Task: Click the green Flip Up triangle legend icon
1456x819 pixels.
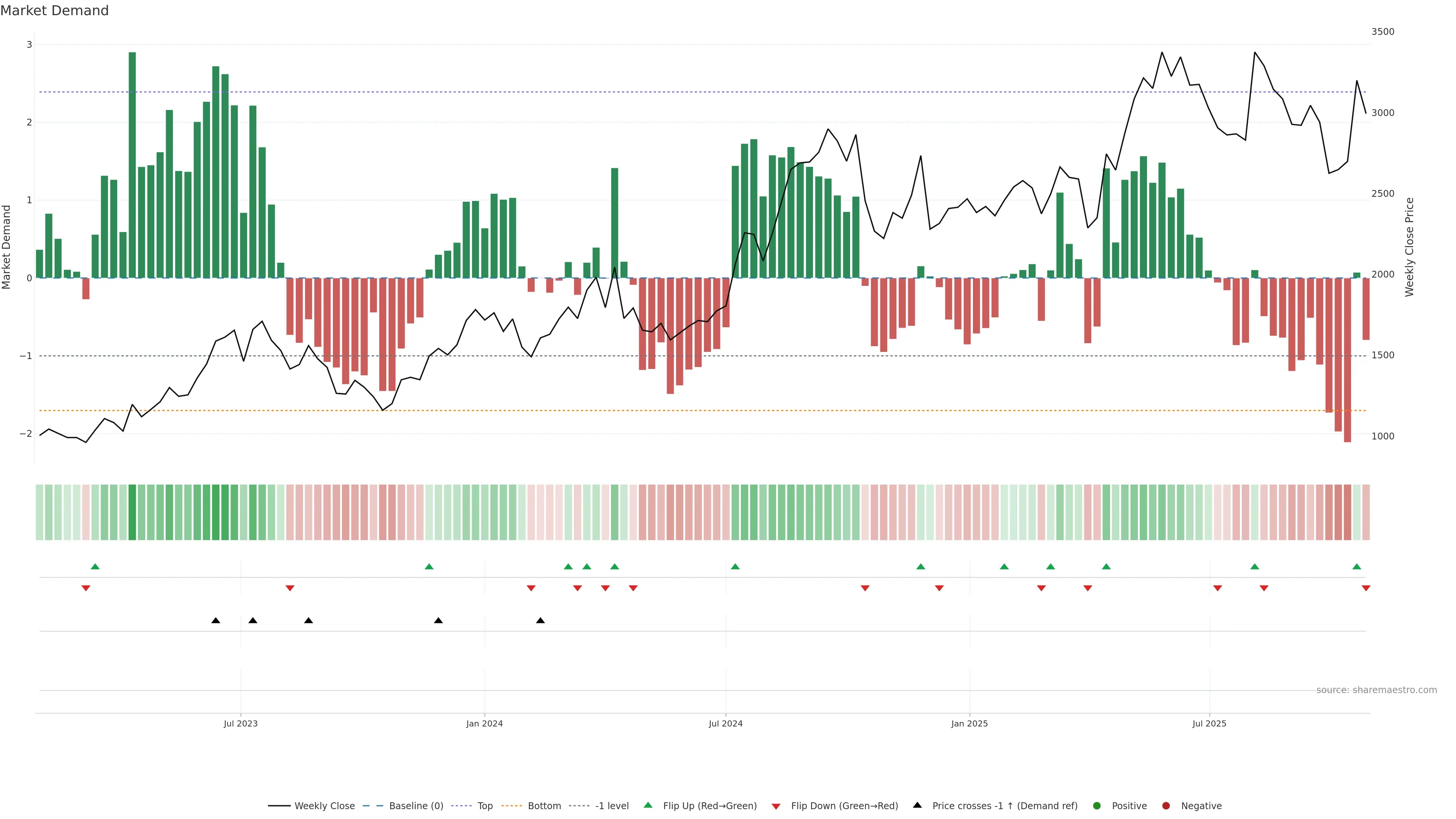Action: click(648, 805)
